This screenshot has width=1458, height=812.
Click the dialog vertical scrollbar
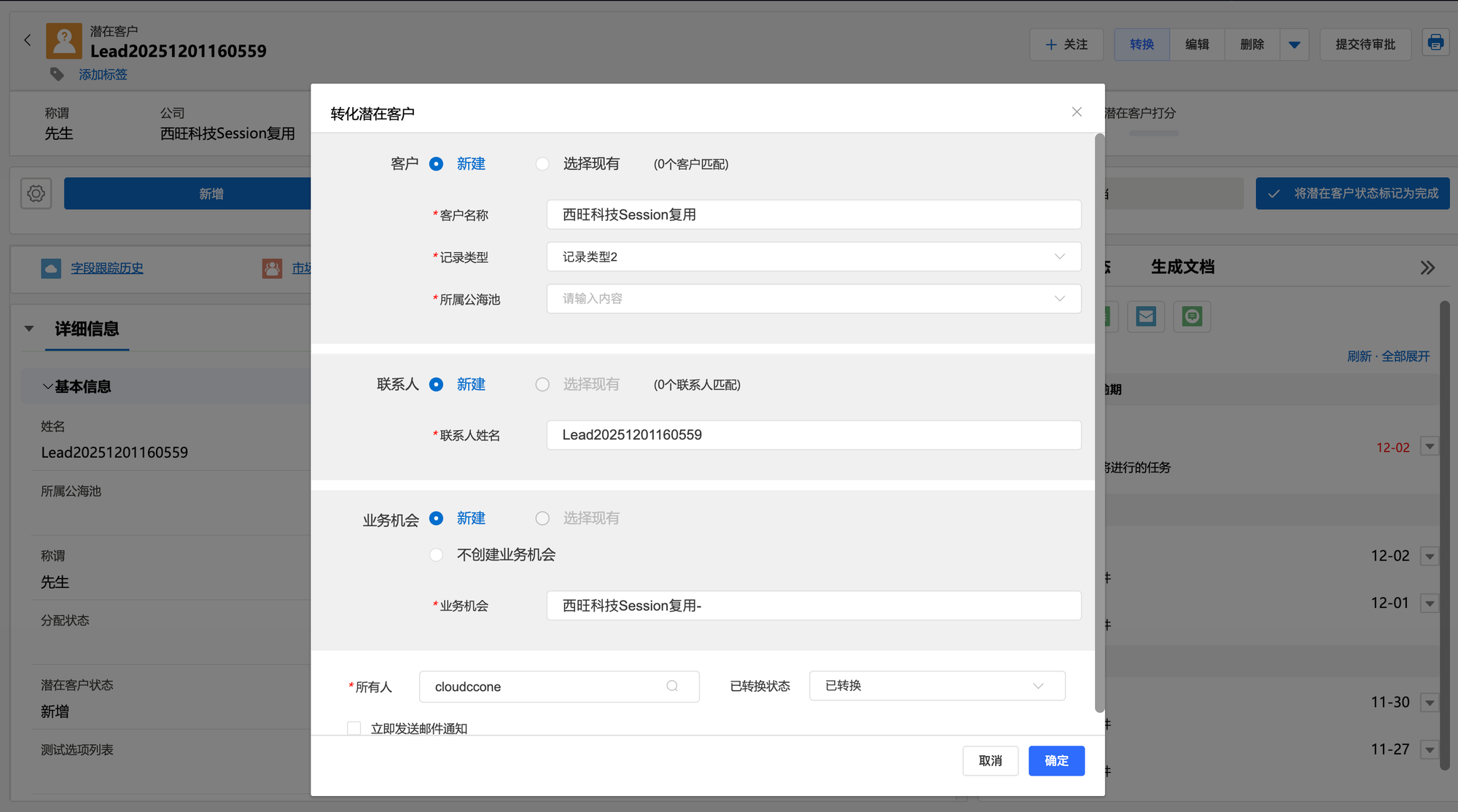coord(1099,423)
